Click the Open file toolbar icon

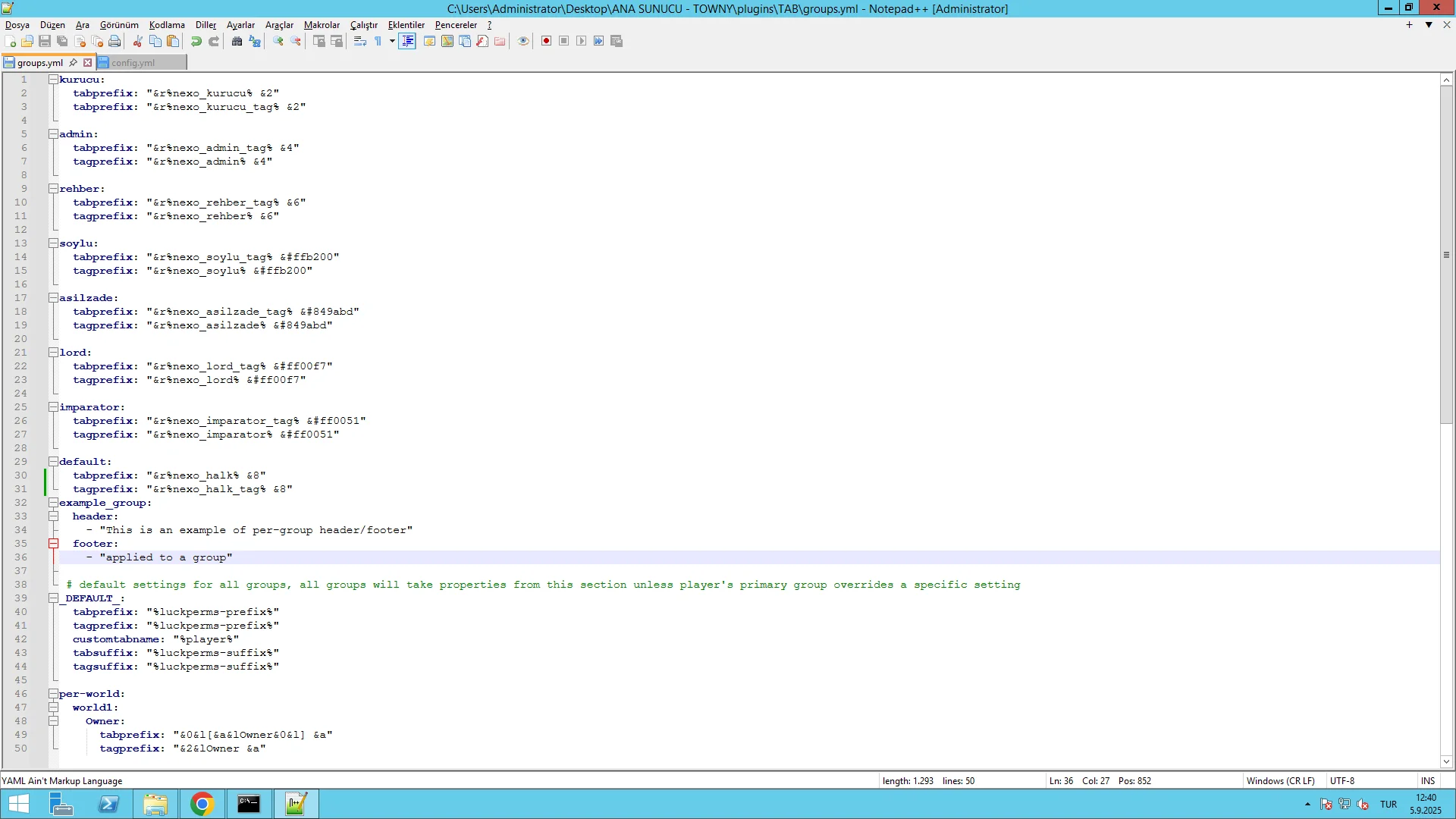coord(27,41)
